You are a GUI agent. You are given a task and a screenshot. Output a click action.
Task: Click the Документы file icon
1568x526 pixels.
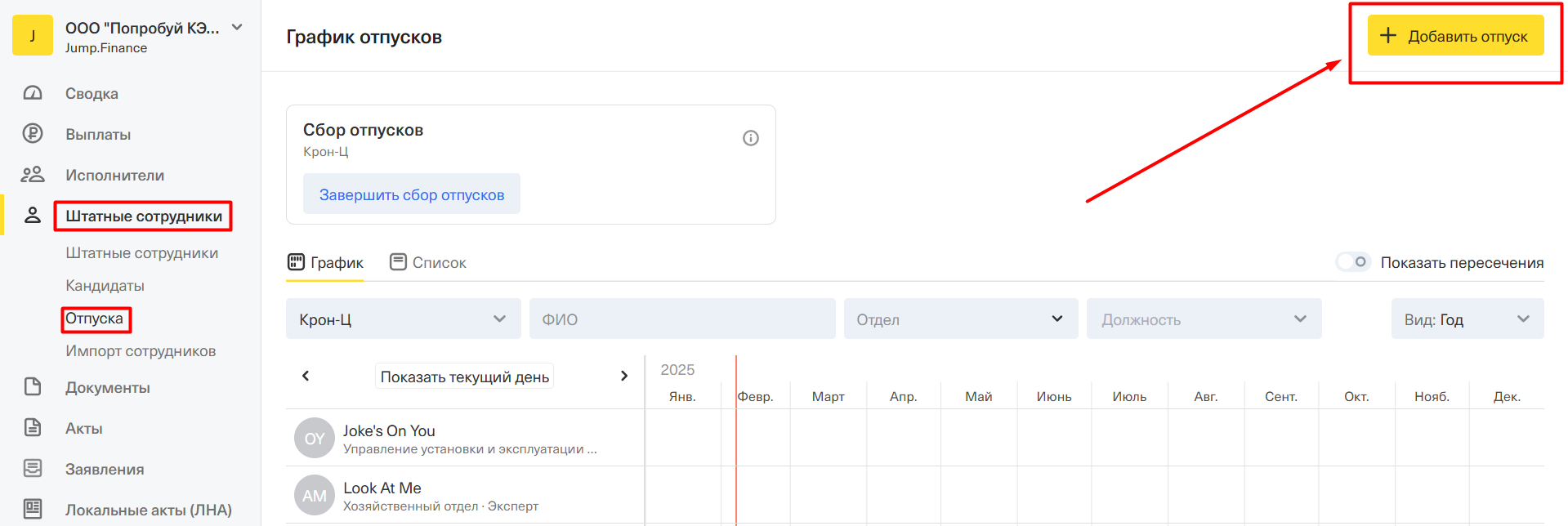(33, 387)
